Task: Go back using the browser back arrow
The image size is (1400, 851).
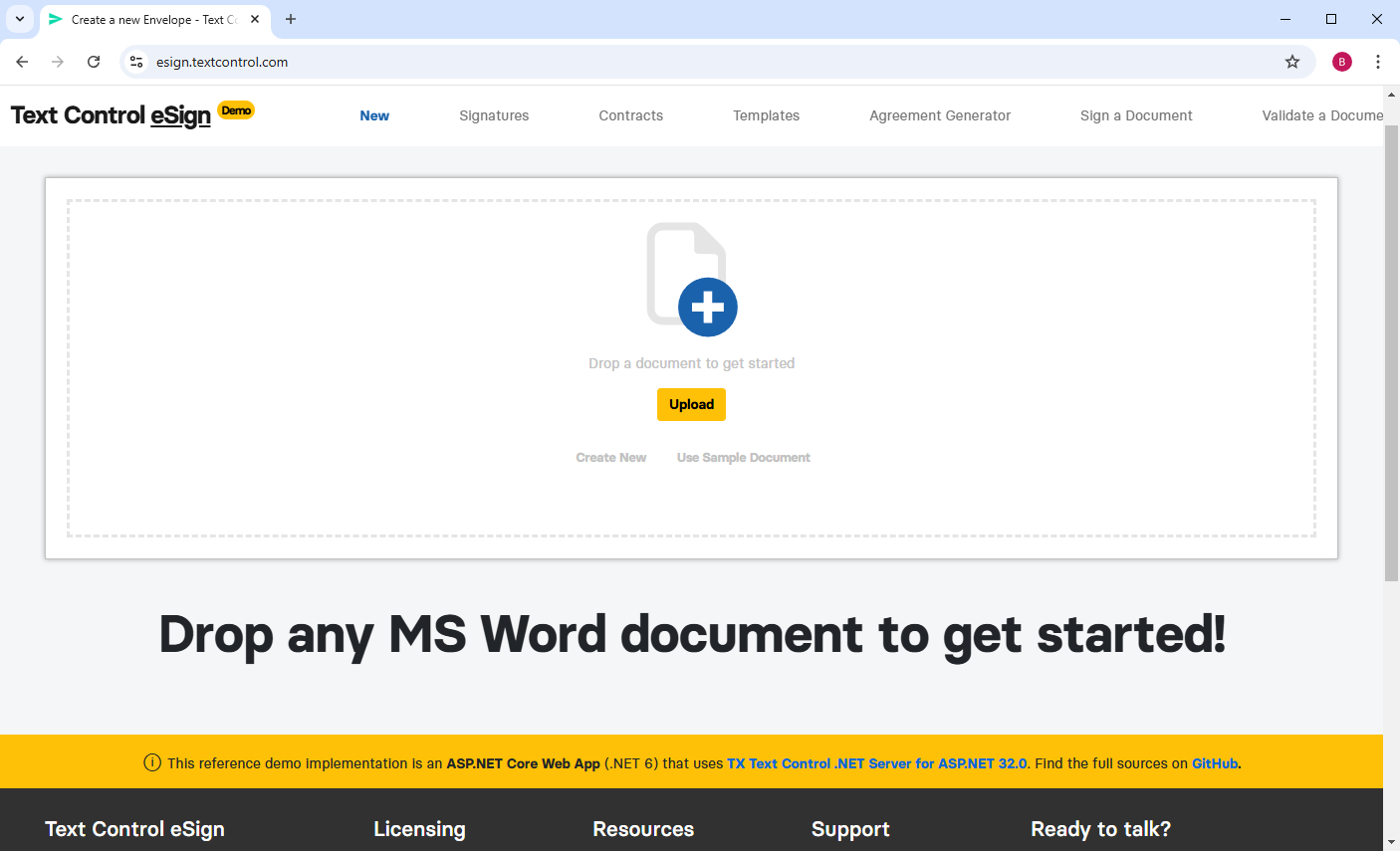Action: click(22, 62)
